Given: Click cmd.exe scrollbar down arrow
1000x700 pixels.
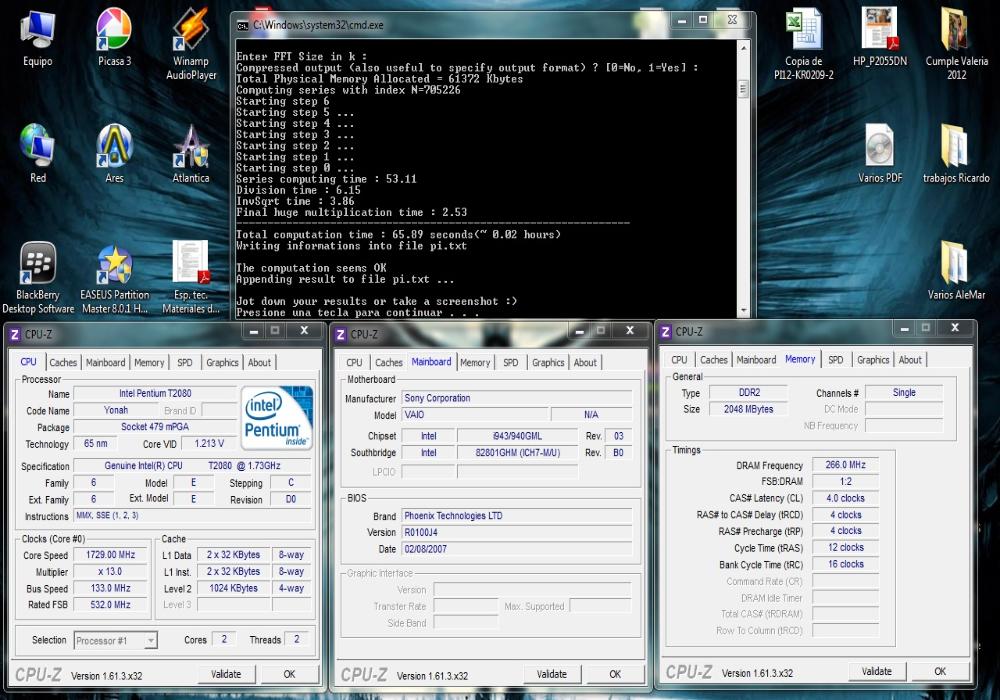Looking at the screenshot, I should (744, 311).
